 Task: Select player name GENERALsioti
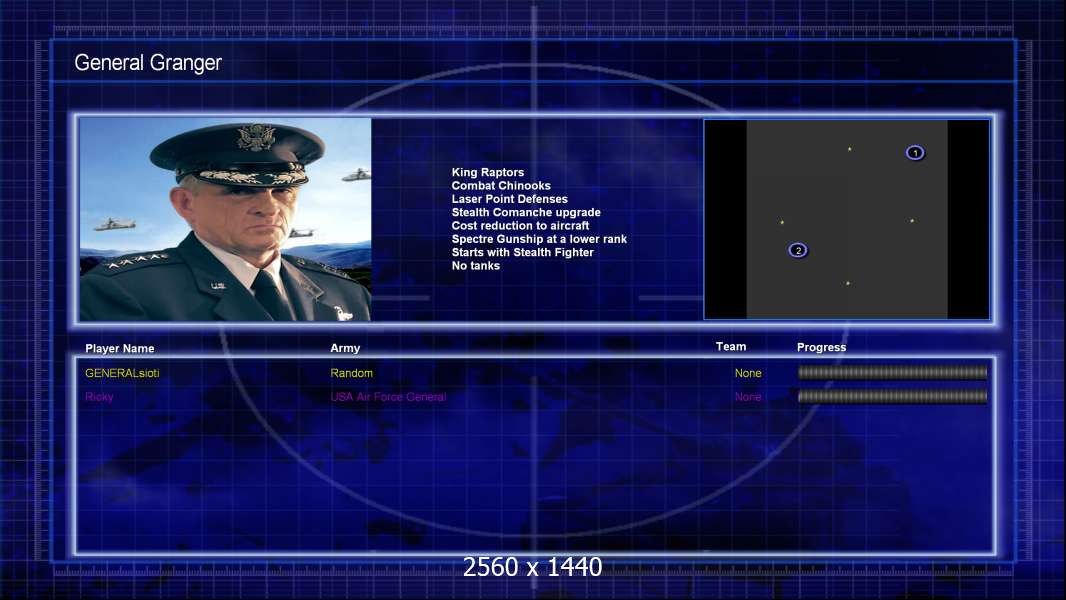tap(122, 373)
